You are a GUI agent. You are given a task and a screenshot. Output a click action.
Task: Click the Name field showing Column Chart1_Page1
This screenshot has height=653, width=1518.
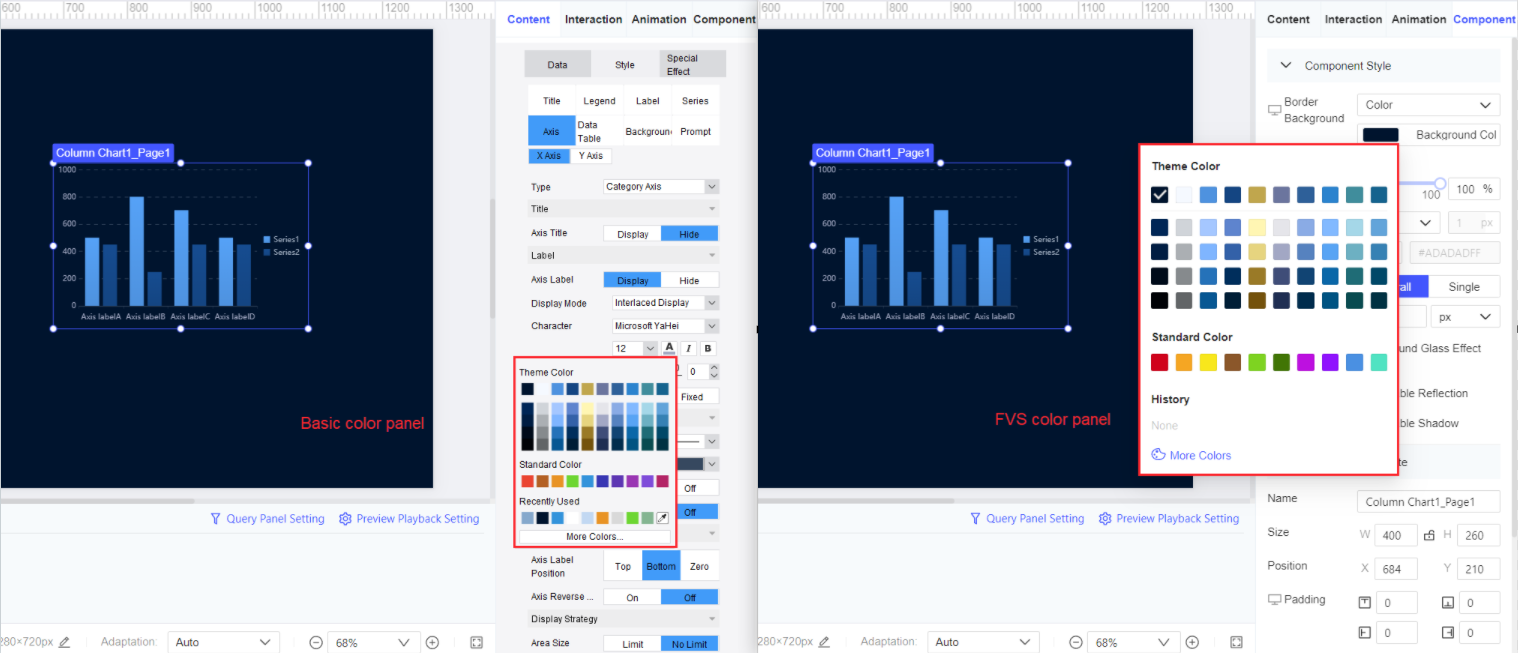(1428, 501)
